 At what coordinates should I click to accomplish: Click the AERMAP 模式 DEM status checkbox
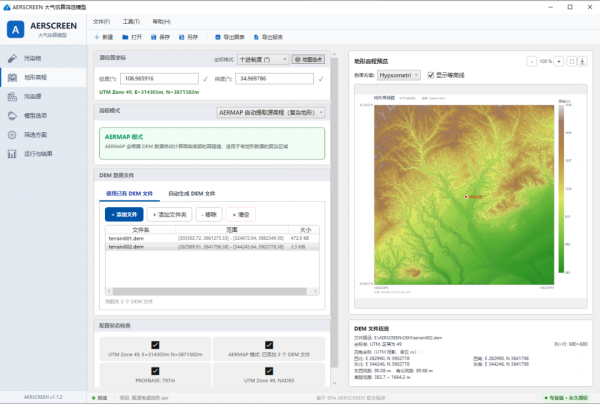[x=269, y=345]
